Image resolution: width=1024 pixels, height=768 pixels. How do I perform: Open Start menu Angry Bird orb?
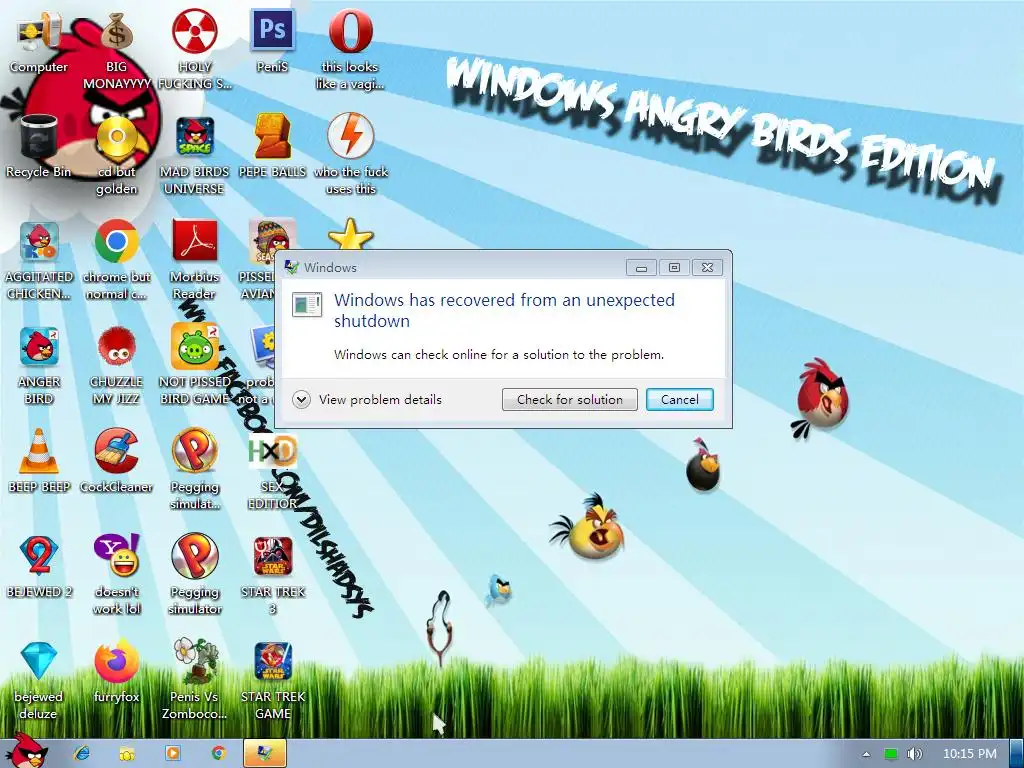26,751
